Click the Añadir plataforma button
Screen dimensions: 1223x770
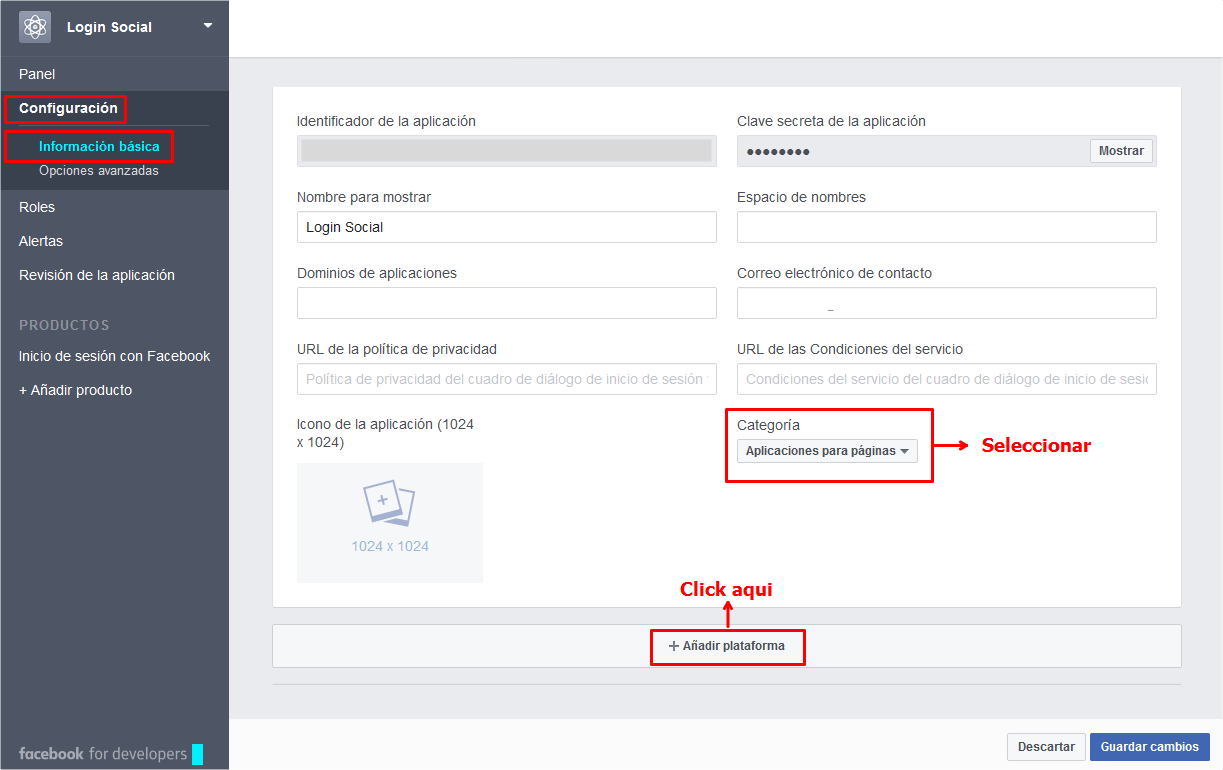(x=727, y=646)
